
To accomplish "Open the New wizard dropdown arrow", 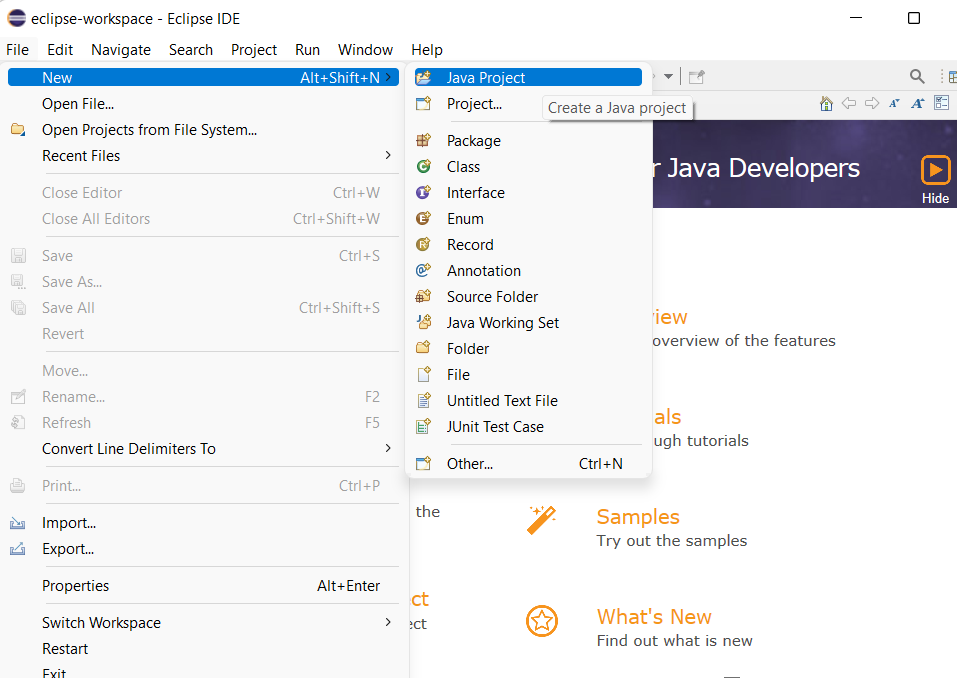I will [667, 76].
